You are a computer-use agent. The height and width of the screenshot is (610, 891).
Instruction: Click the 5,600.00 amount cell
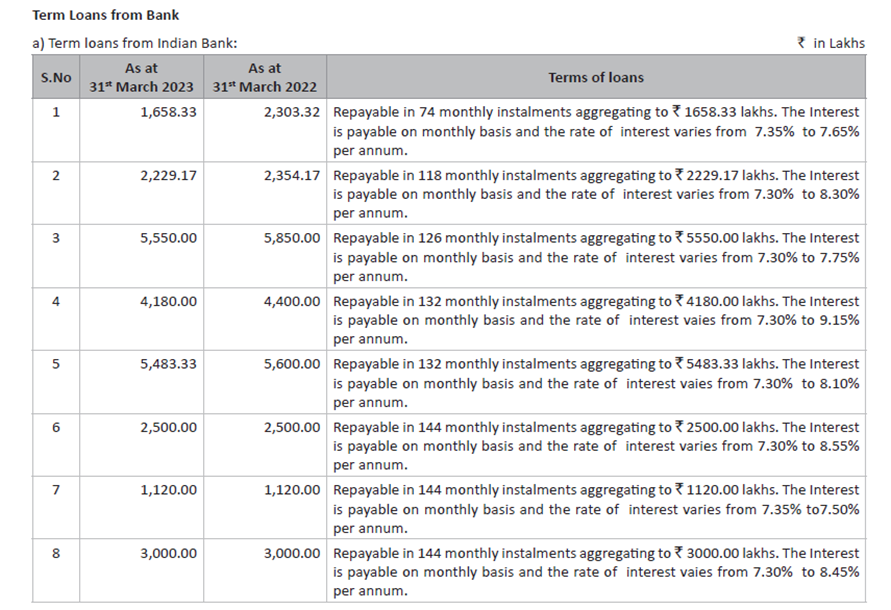coord(292,365)
